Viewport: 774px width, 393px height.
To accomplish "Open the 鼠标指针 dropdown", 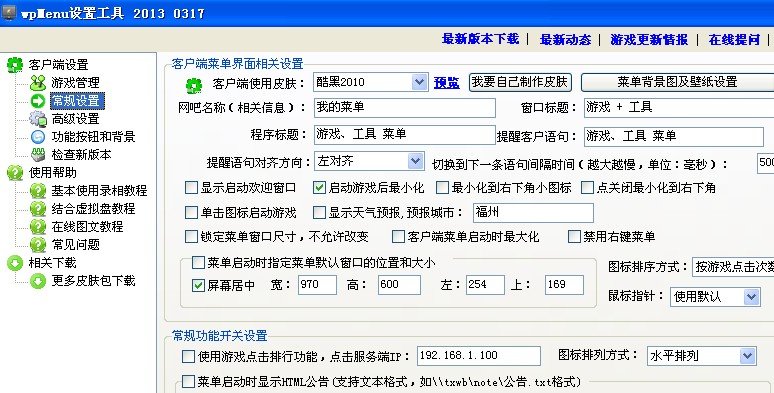I will point(751,297).
